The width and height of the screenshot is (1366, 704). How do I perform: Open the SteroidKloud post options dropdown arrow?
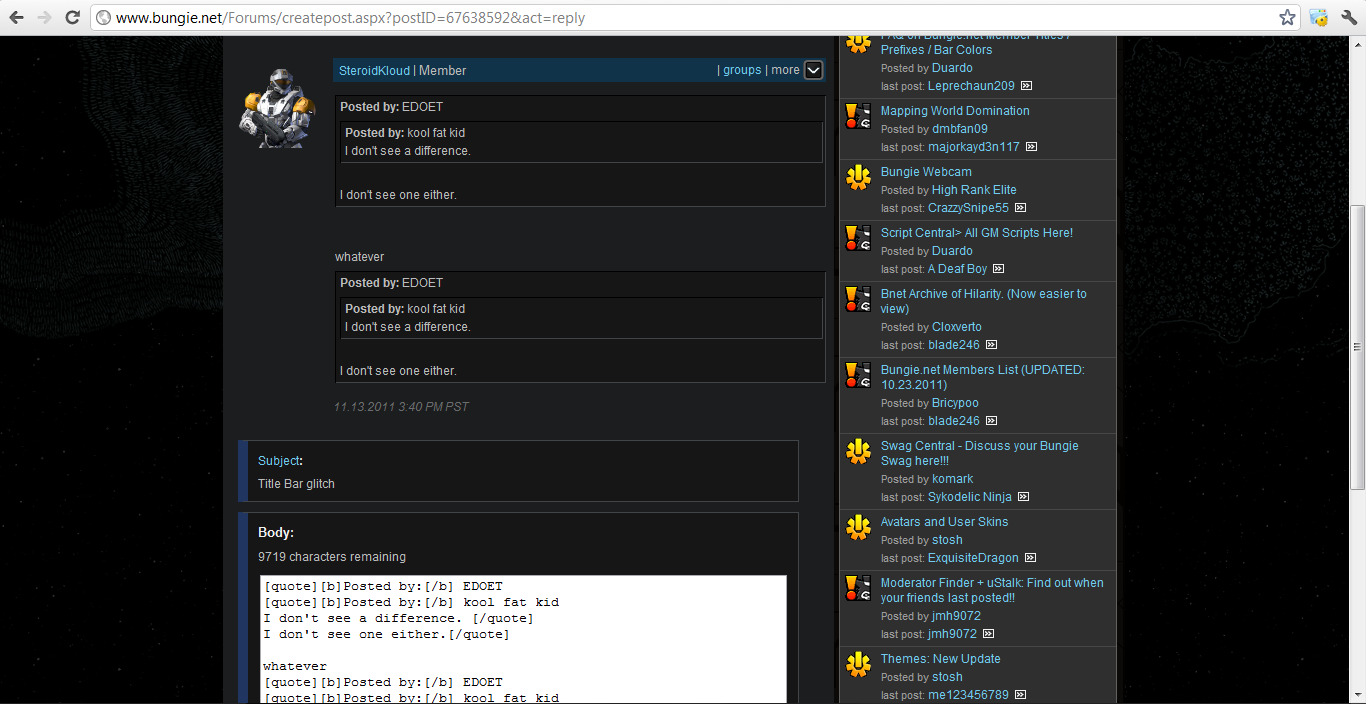[813, 70]
